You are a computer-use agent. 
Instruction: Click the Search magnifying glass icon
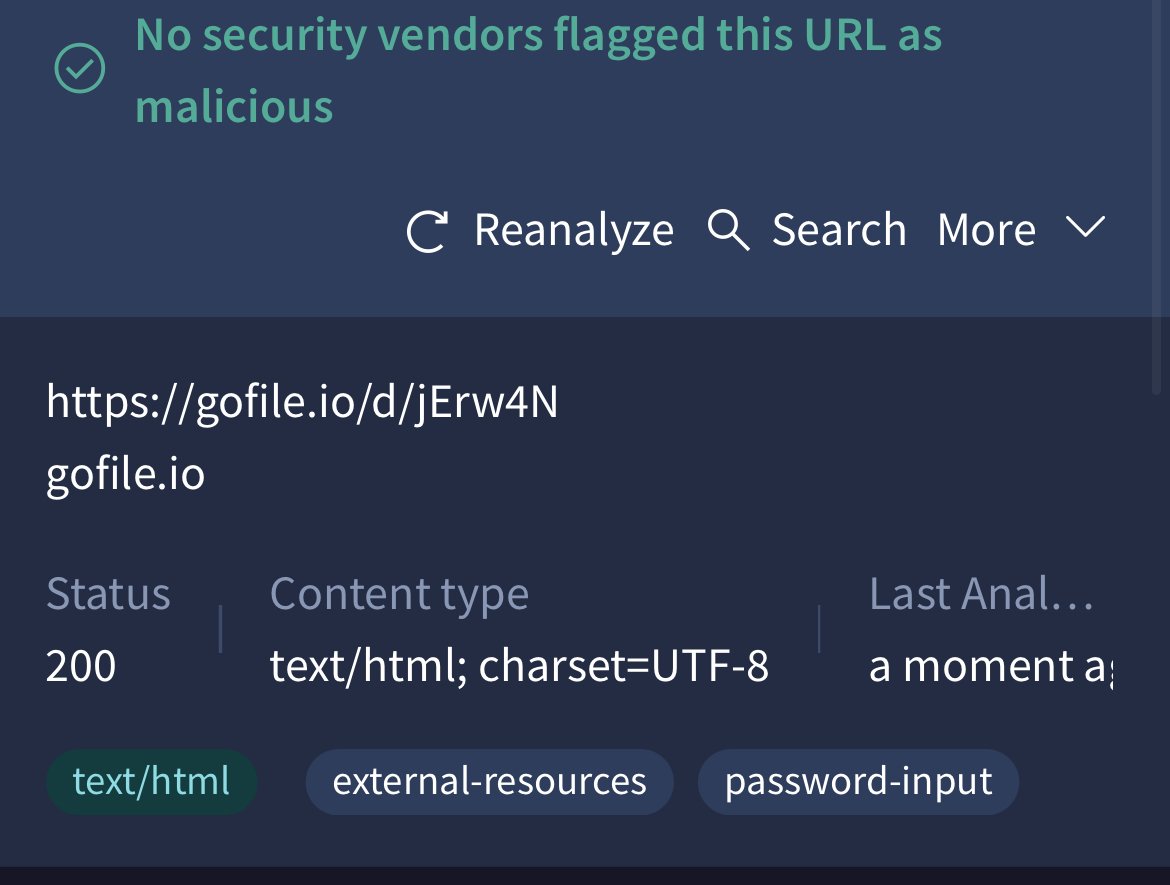click(728, 231)
